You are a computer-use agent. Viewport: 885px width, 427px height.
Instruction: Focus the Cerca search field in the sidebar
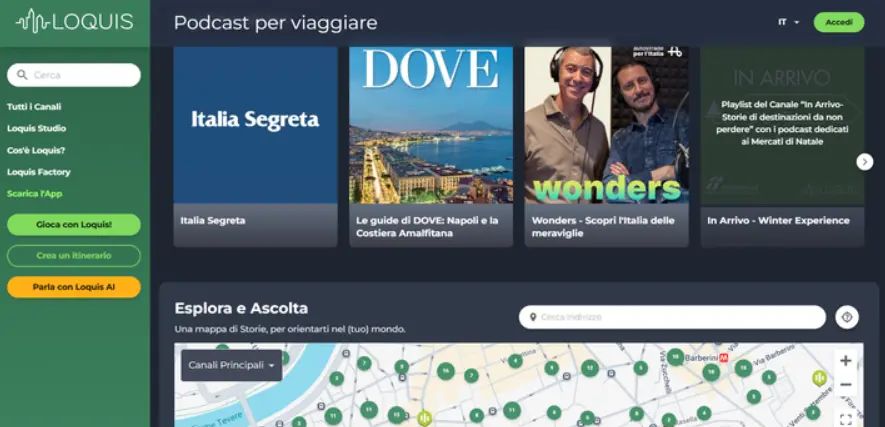tap(74, 75)
